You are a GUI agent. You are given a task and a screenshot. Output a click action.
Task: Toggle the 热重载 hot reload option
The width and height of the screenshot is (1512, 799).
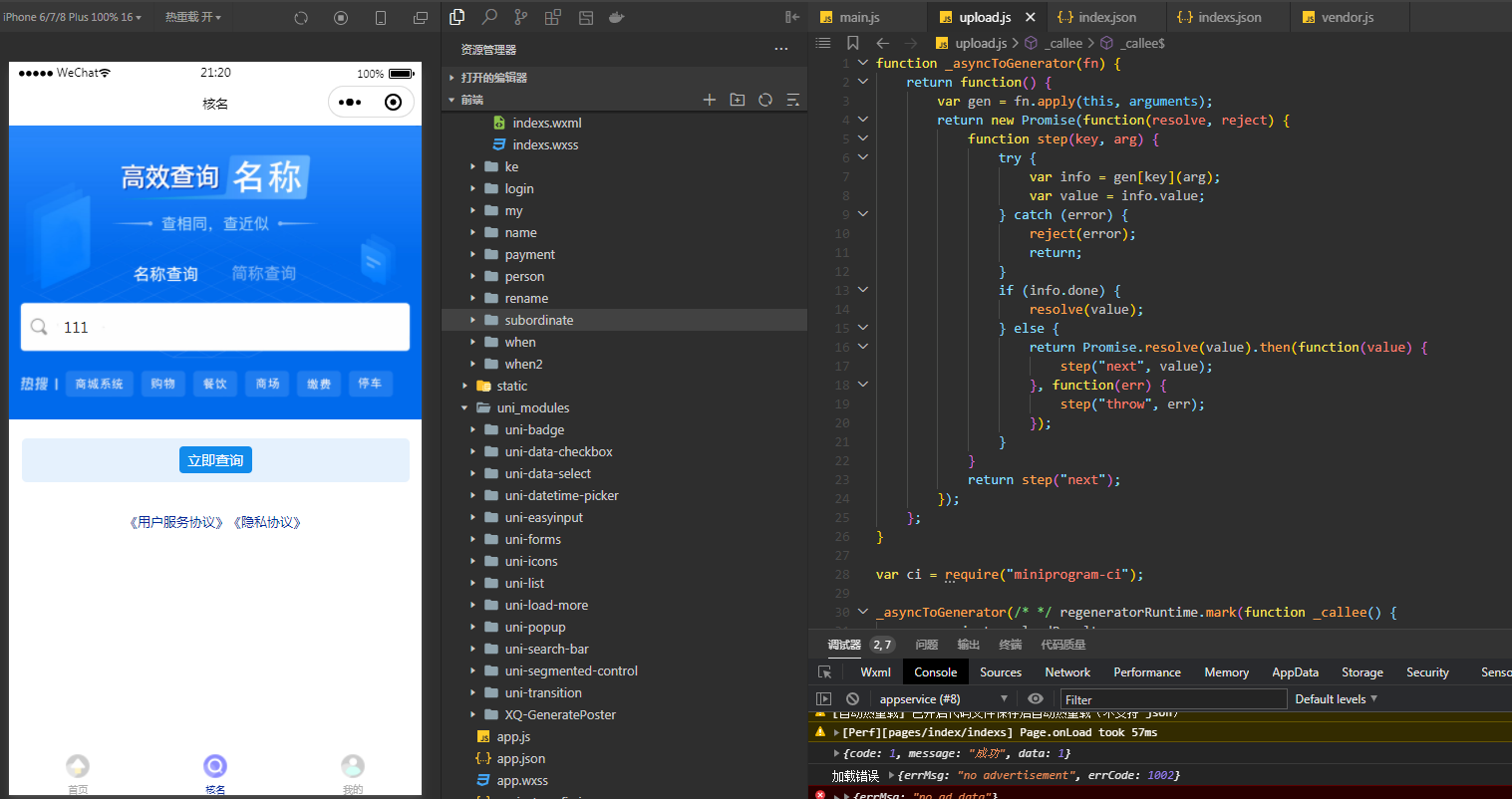pyautogui.click(x=193, y=18)
